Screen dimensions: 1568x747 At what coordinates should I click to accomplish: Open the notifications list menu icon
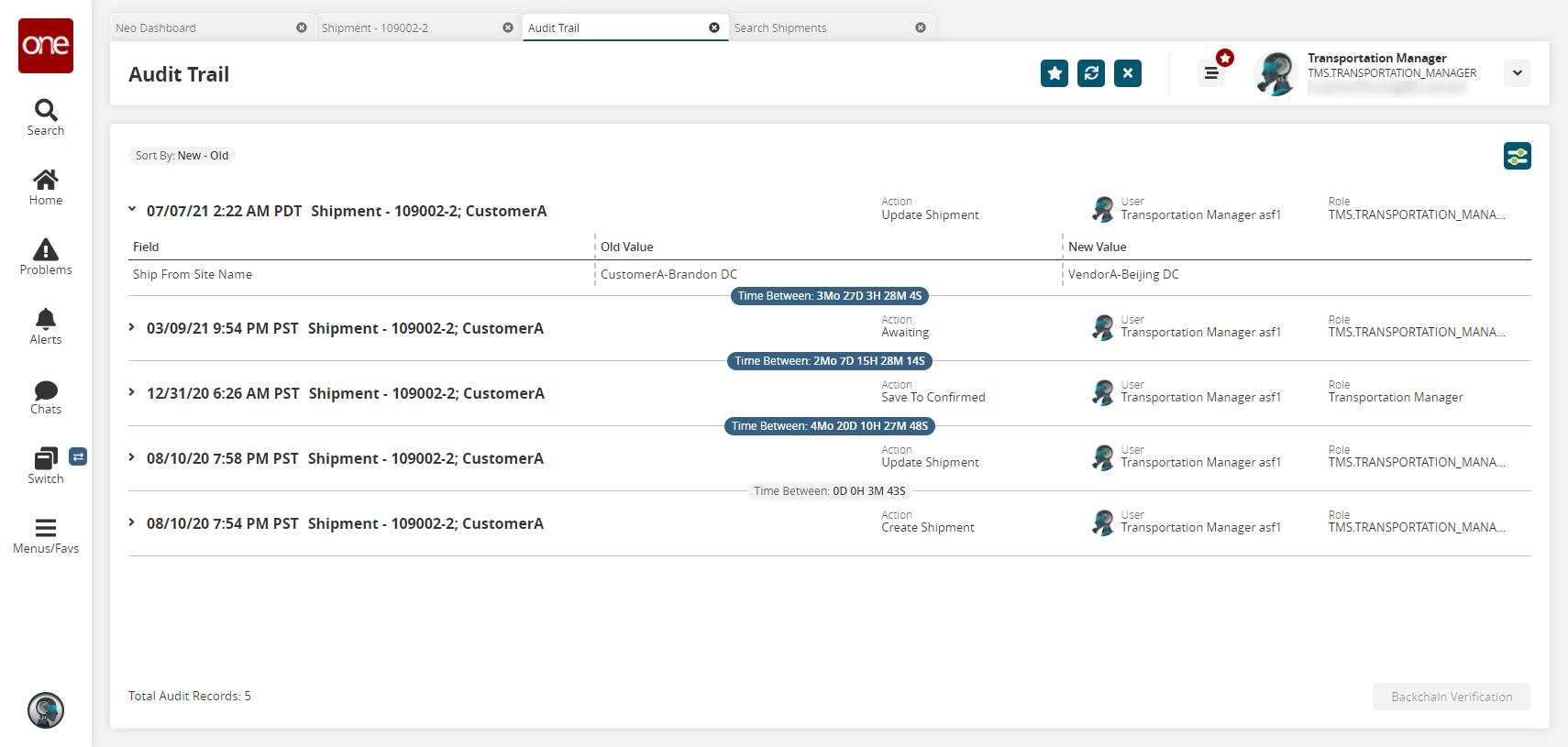click(x=1211, y=73)
